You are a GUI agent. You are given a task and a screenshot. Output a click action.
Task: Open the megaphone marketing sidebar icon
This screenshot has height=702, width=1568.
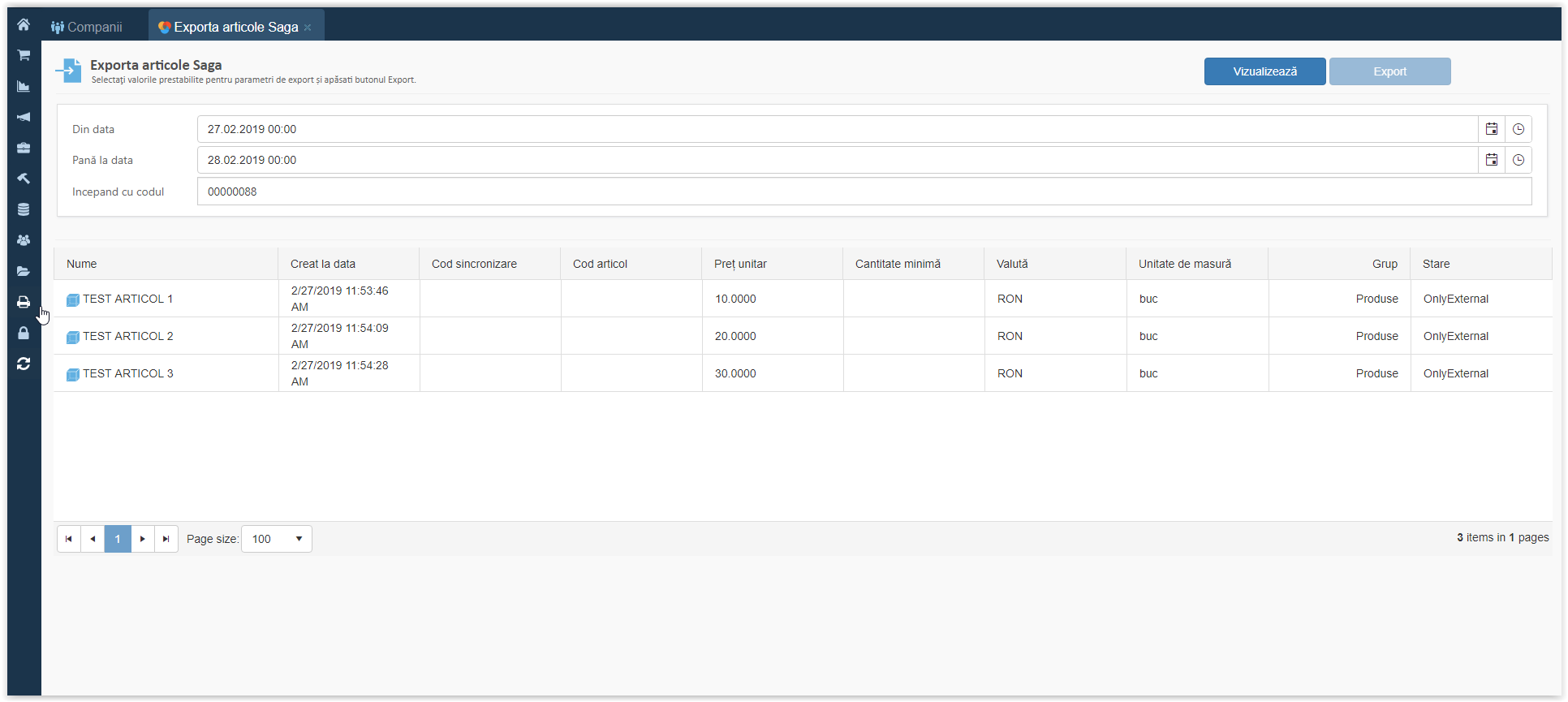point(24,117)
